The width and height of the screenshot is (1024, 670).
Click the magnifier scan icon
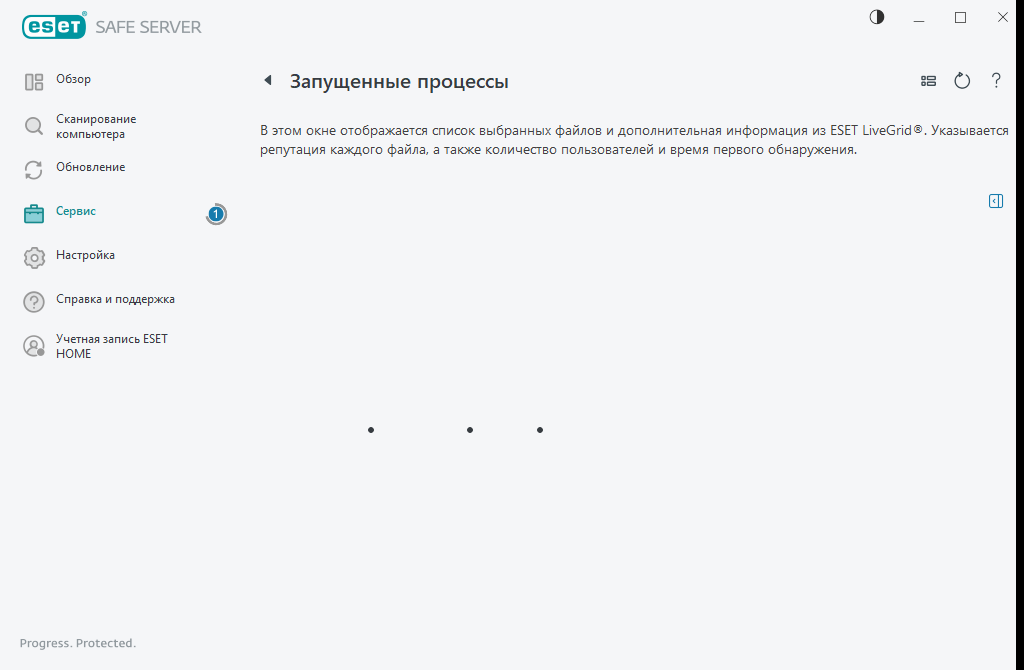point(34,126)
